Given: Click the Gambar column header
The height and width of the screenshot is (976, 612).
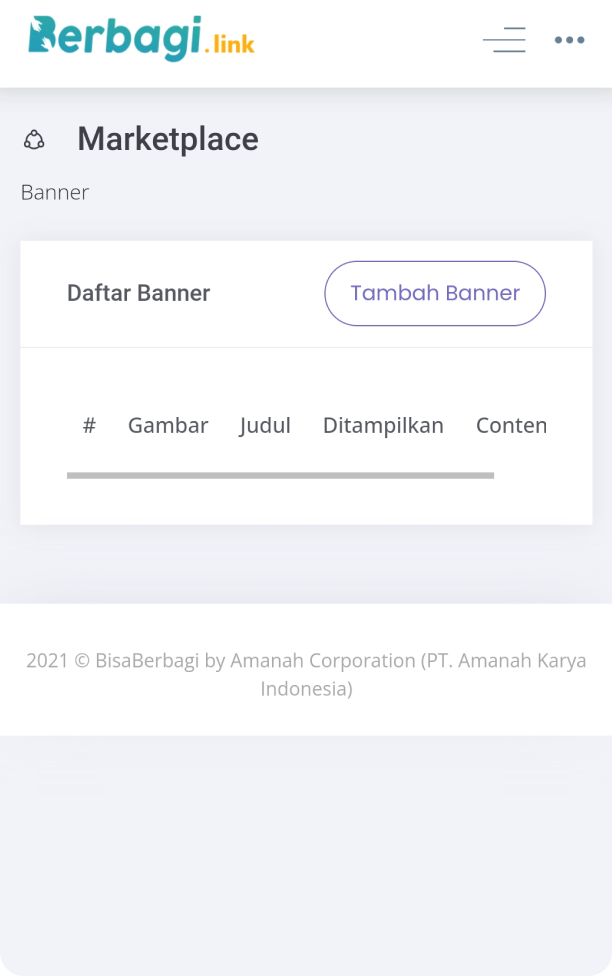Looking at the screenshot, I should click(168, 425).
